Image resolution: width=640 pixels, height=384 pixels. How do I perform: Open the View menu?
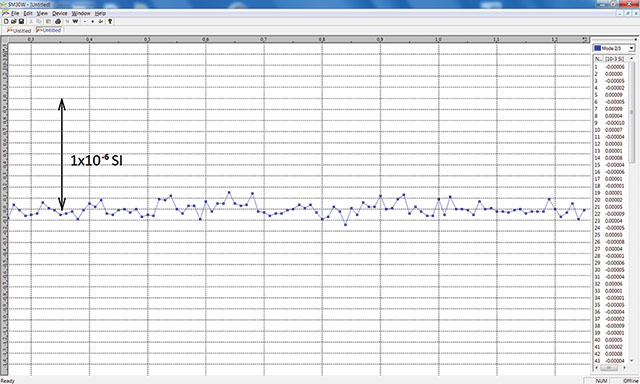click(42, 13)
